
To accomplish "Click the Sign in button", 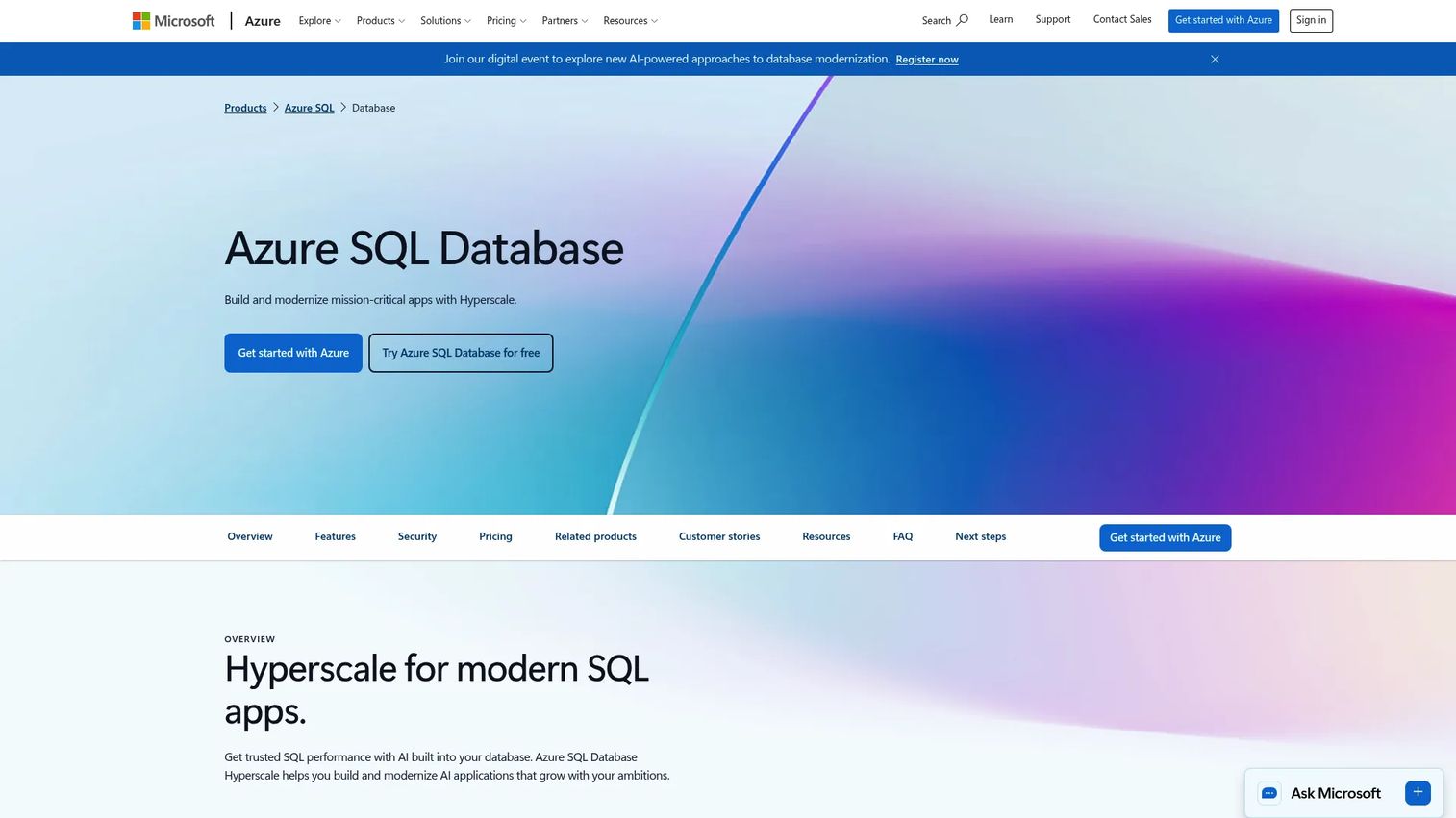I will coord(1311,20).
